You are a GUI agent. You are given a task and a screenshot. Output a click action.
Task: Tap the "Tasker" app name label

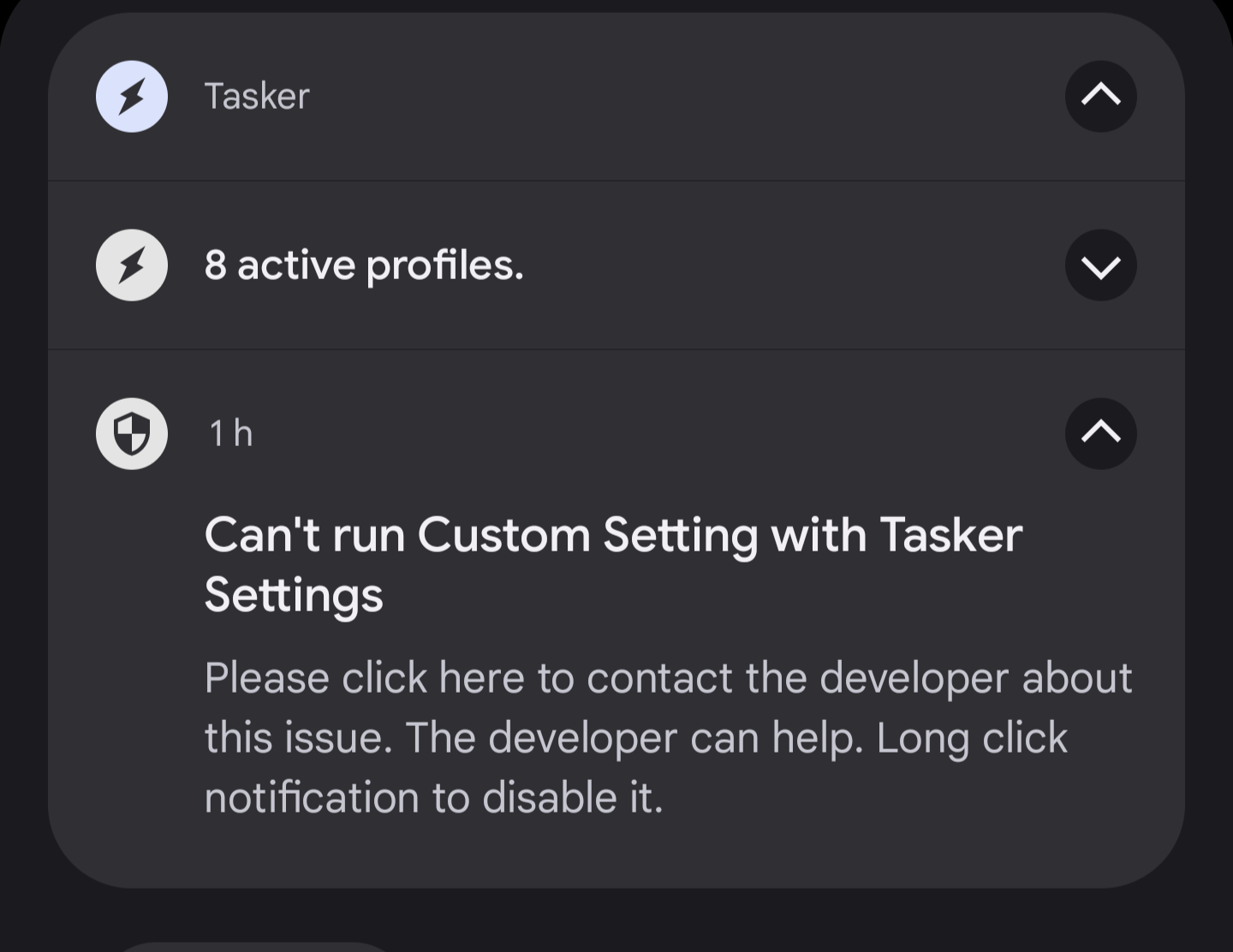(257, 96)
